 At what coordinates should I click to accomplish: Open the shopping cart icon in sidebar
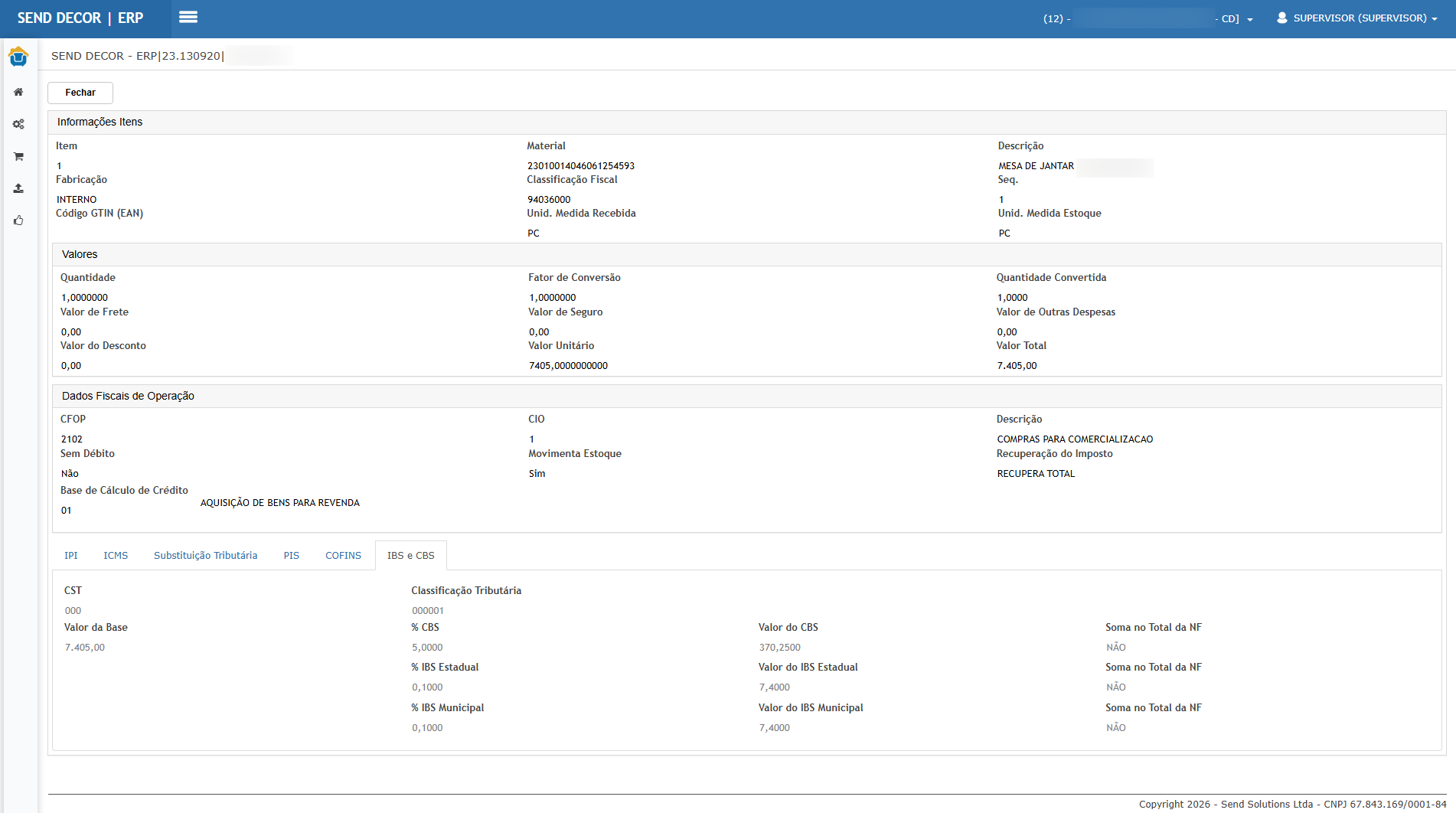click(x=18, y=156)
